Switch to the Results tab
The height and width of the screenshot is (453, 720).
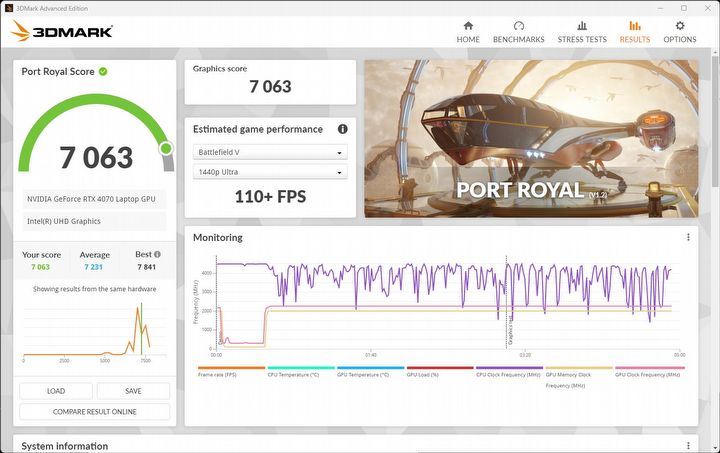click(634, 31)
